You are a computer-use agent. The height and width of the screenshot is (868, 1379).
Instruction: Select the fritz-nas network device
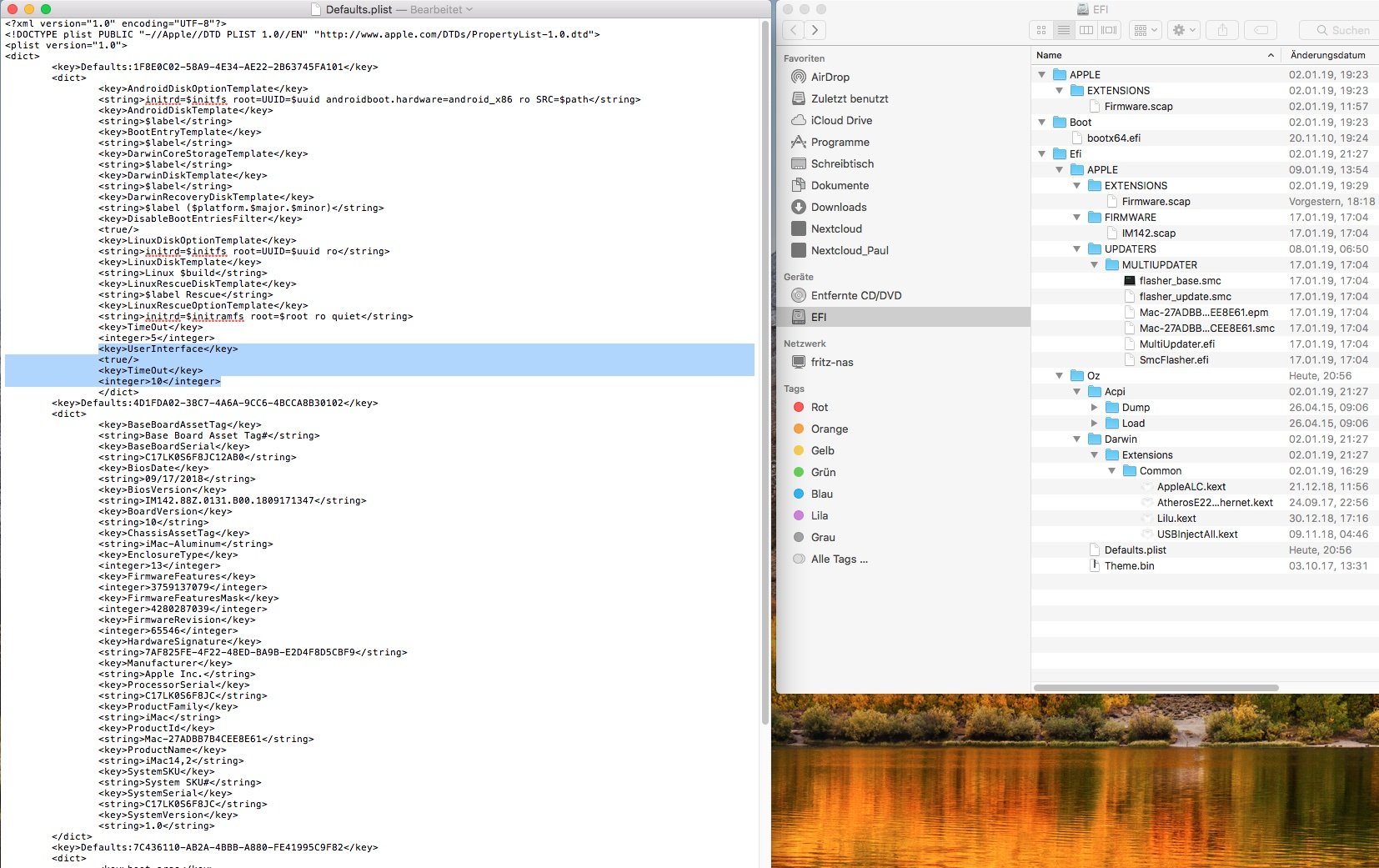(x=831, y=362)
